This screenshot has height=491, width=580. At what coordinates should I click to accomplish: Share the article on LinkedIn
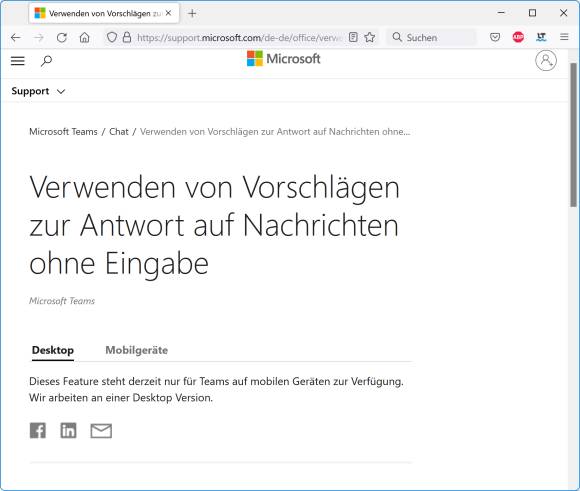(68, 430)
